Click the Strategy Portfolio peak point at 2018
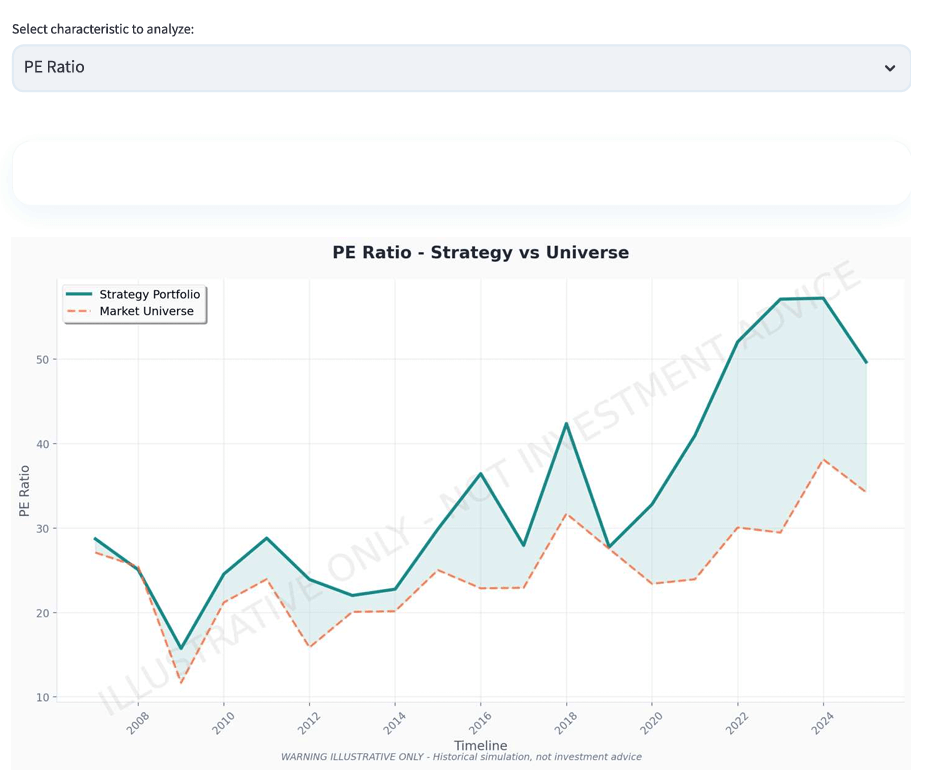Screen dimensions: 935x774 (566, 423)
